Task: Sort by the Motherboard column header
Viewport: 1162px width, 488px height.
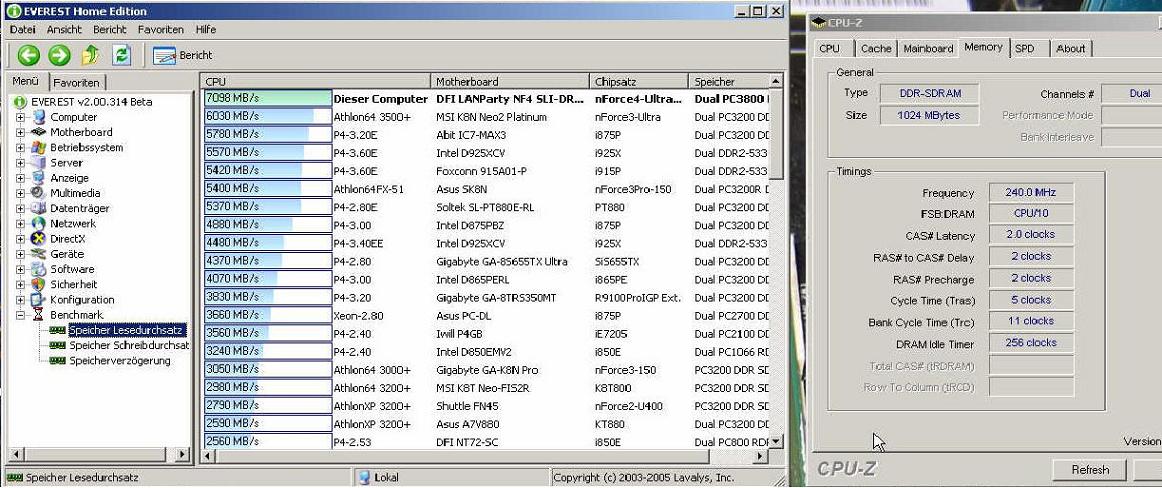Action: pos(510,81)
